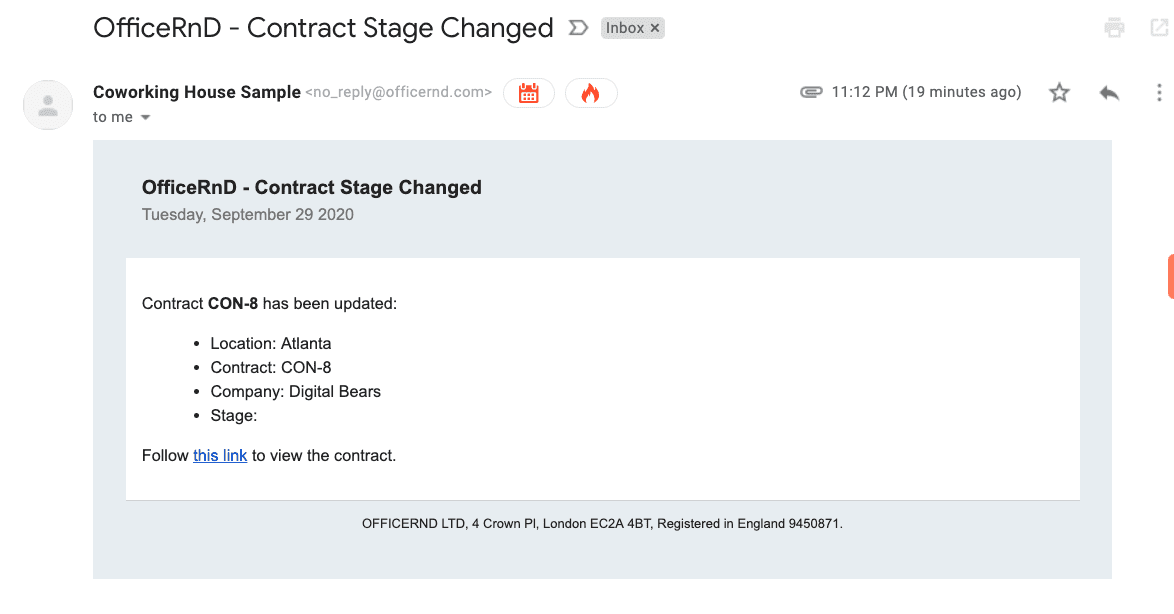
Task: Expand the "to me" recipient details arrow
Action: (x=145, y=118)
